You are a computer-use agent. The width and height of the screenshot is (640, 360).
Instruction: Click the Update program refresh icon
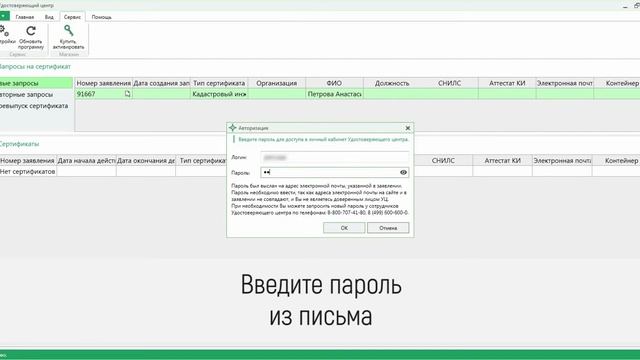(31, 31)
